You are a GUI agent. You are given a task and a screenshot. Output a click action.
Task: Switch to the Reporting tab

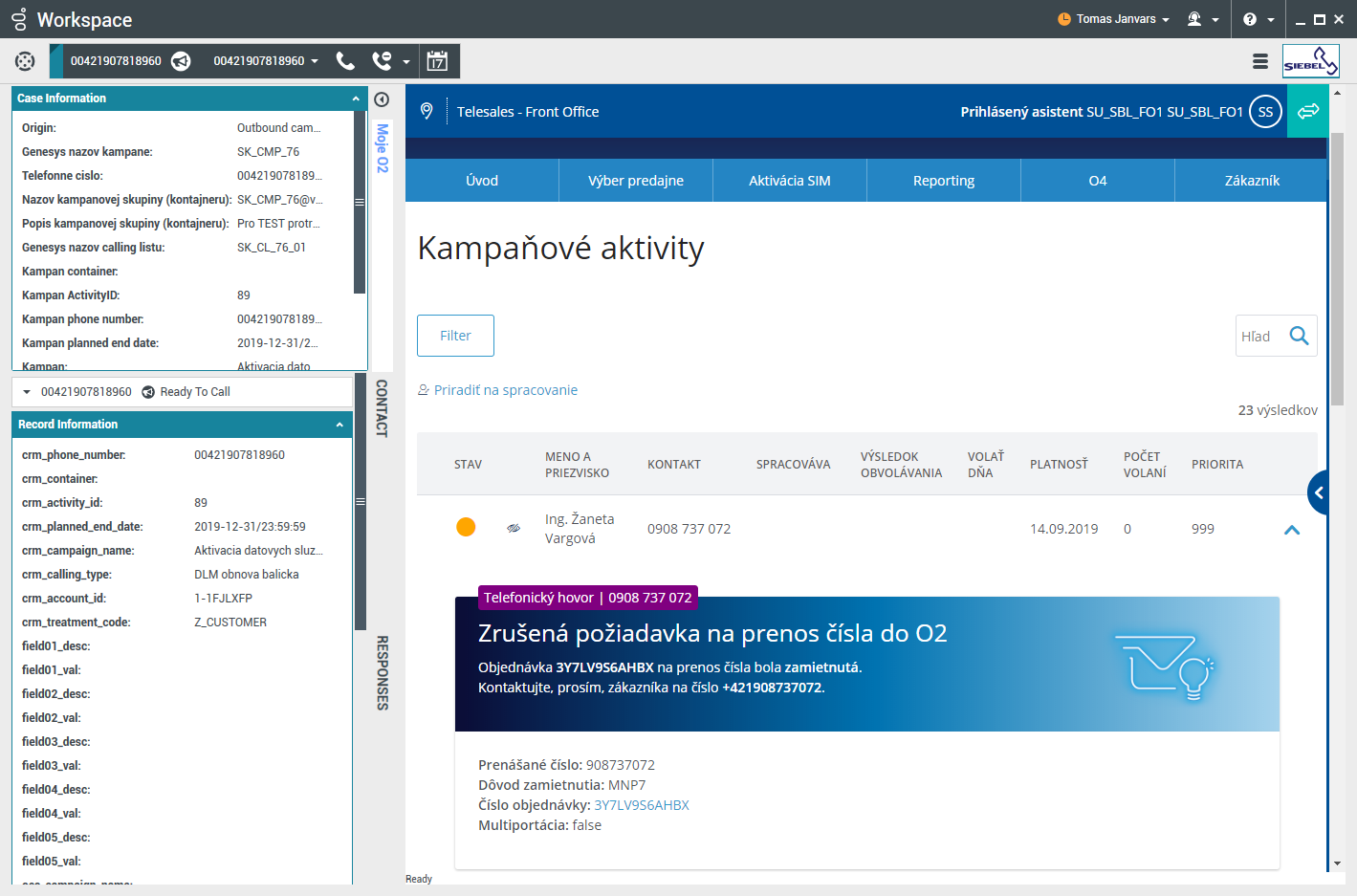(944, 181)
